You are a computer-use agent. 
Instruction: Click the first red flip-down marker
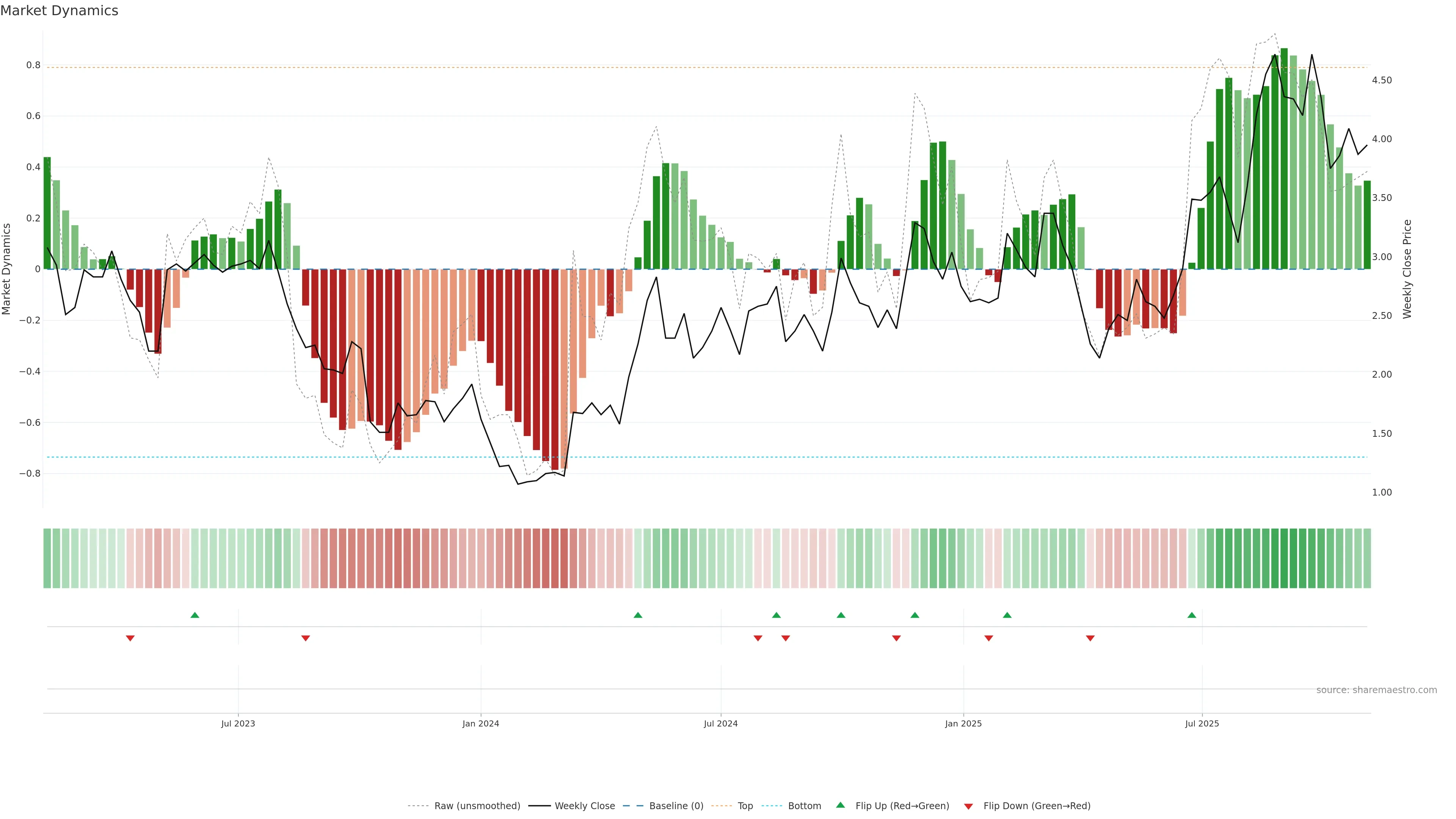[130, 638]
